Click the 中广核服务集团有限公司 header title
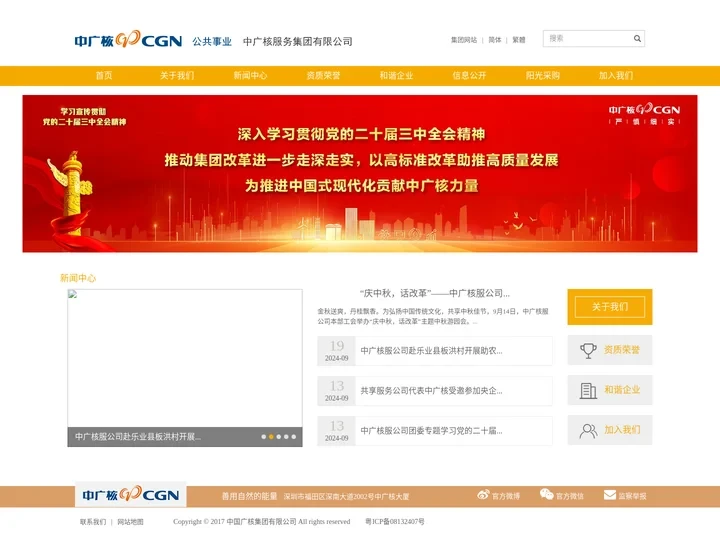720x540 pixels. pyautogui.click(x=298, y=41)
